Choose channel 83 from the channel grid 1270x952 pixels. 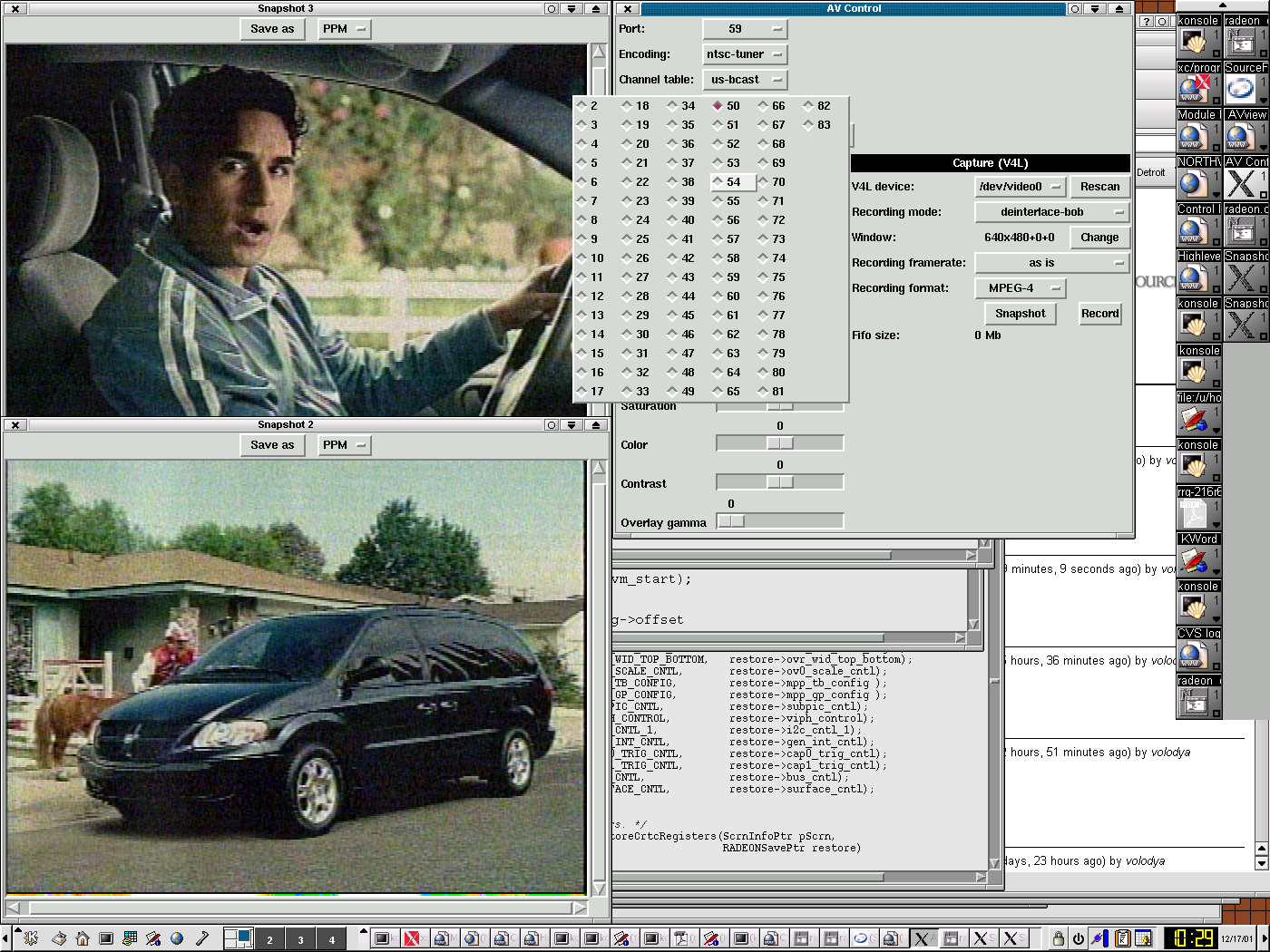pos(816,125)
